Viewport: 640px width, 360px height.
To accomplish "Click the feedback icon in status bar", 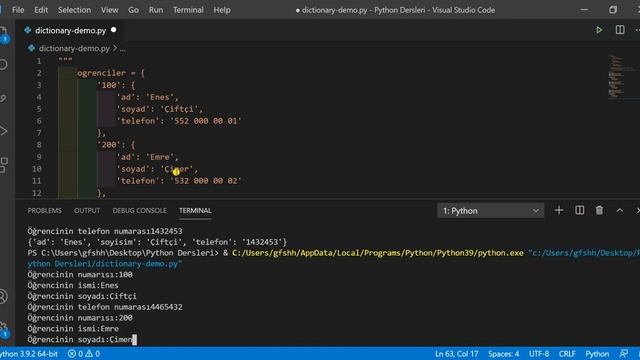I will click(x=623, y=354).
